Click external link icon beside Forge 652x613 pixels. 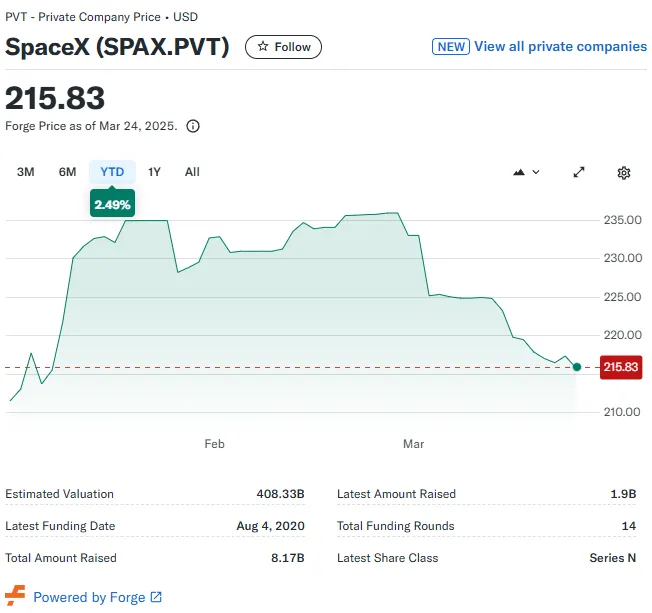point(156,597)
